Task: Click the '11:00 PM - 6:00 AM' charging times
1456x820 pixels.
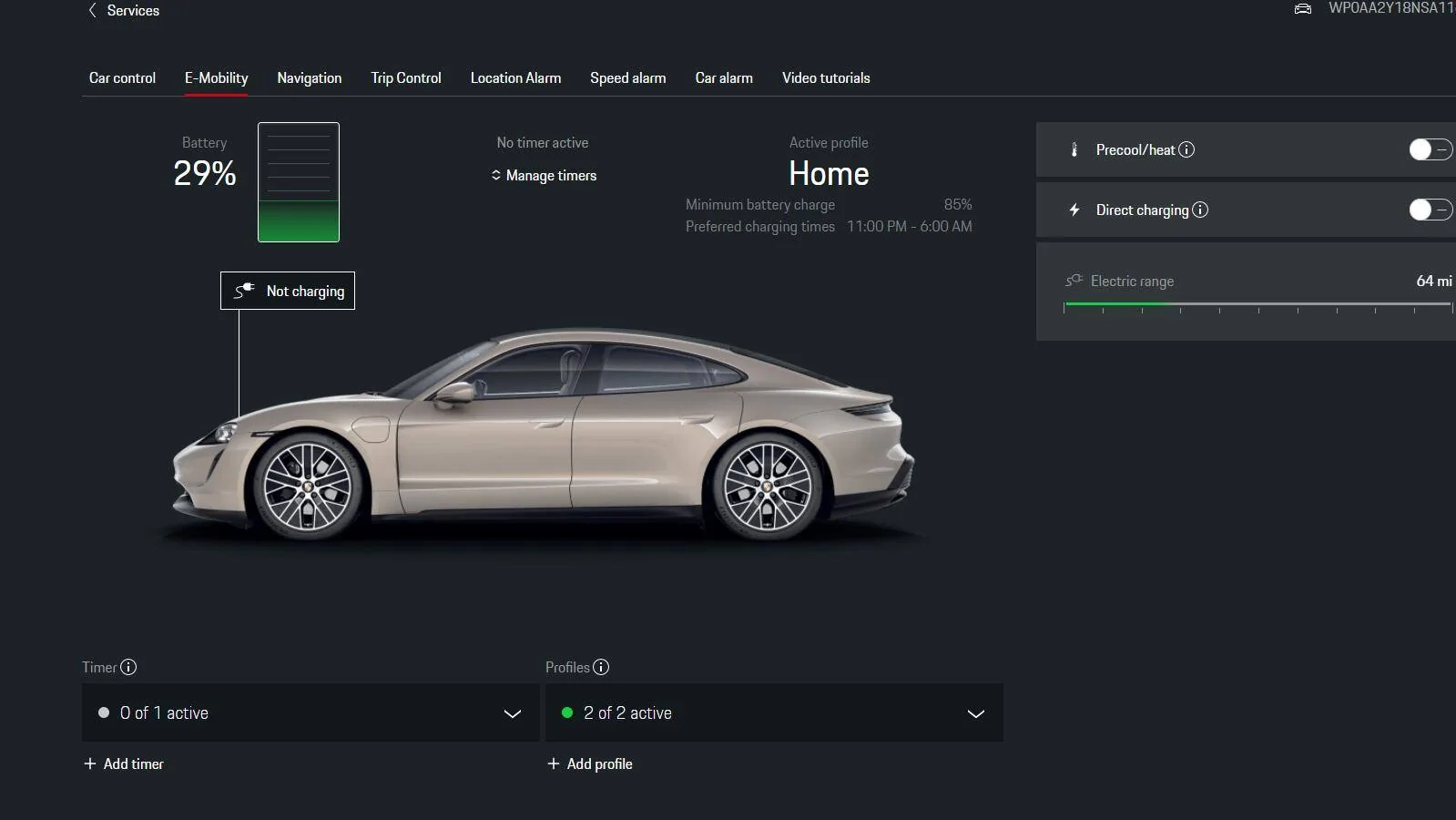Action: 910,226
